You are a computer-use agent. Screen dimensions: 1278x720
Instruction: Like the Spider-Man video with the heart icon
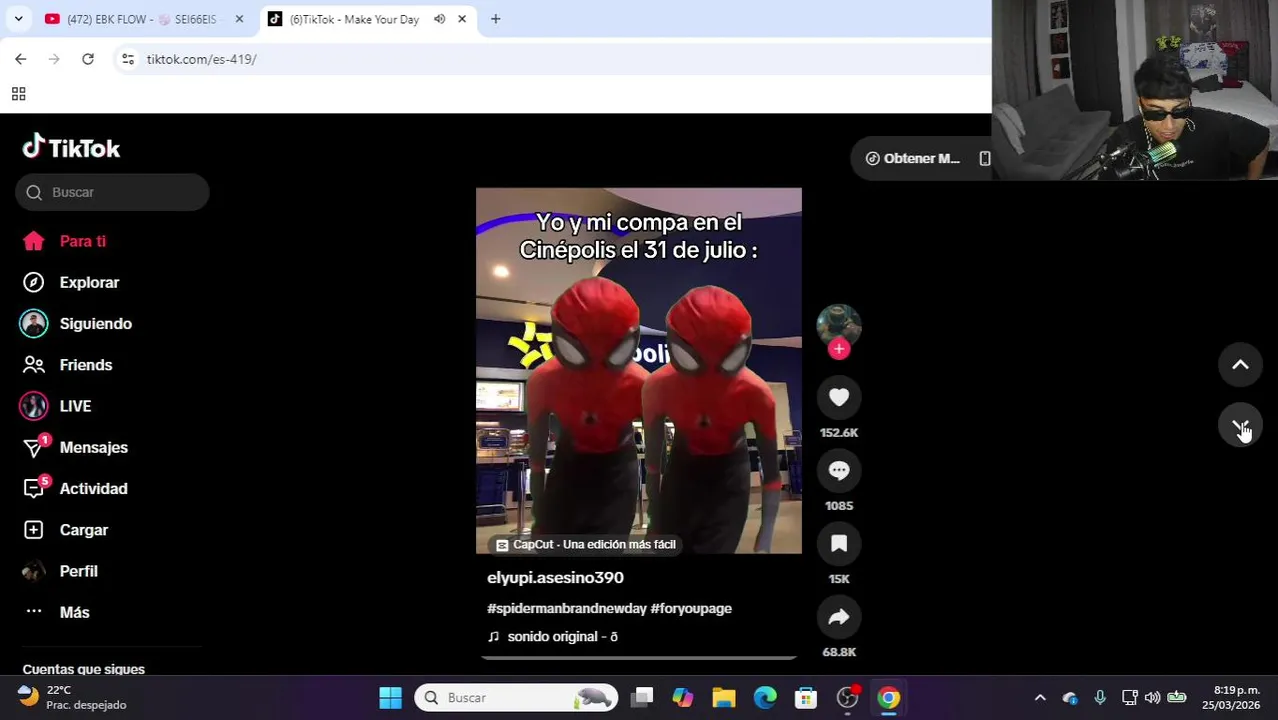click(x=839, y=398)
